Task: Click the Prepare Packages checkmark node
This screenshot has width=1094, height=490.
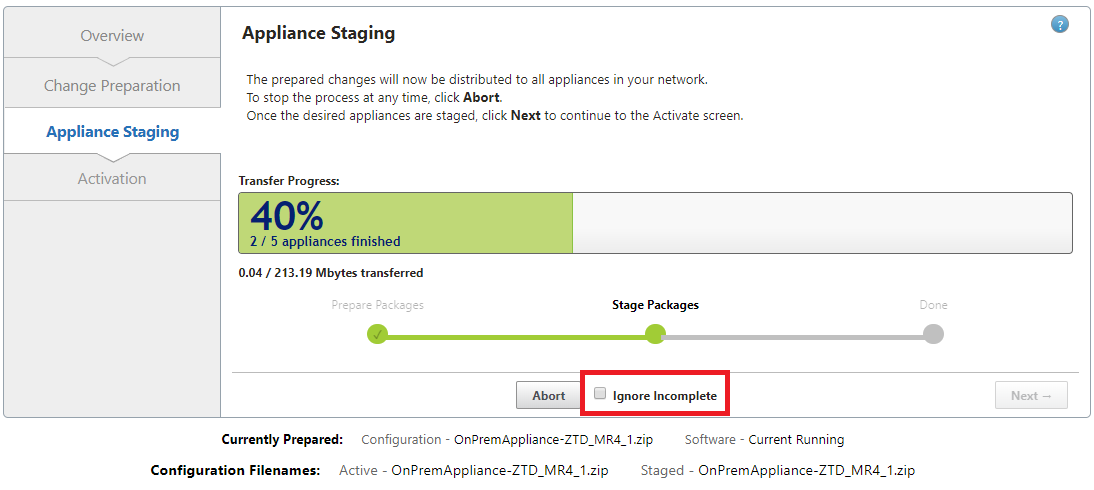Action: coord(377,334)
